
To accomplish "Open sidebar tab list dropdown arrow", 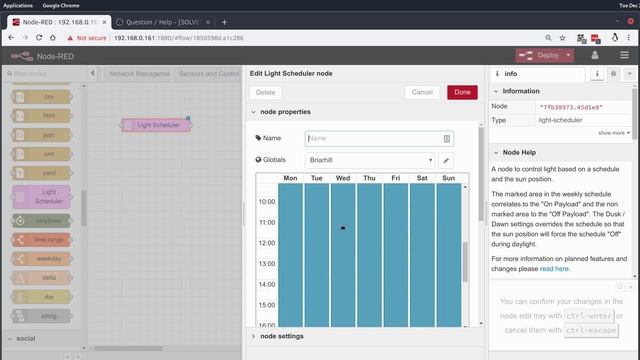I will click(x=630, y=74).
